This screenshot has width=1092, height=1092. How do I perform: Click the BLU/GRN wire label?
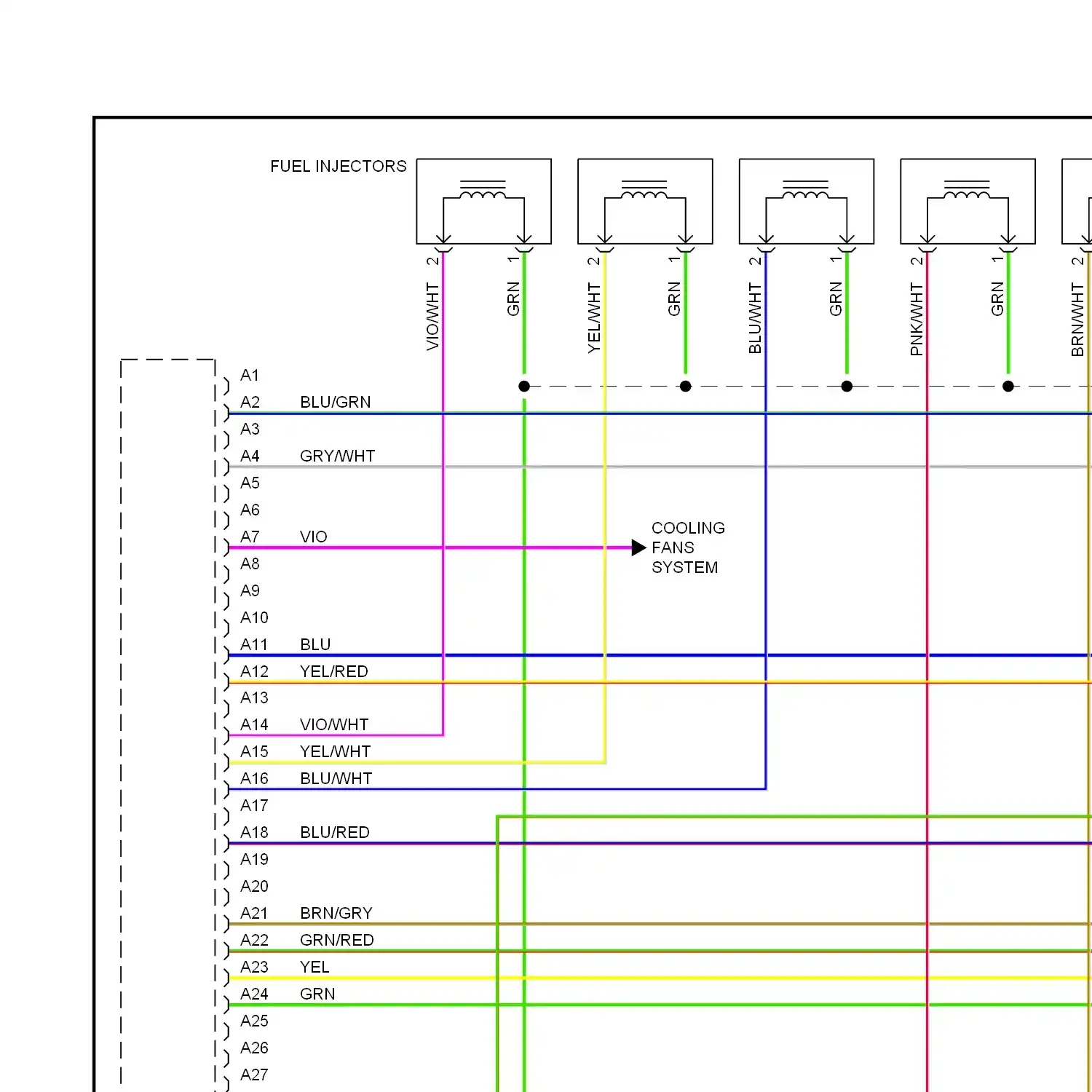[x=336, y=403]
